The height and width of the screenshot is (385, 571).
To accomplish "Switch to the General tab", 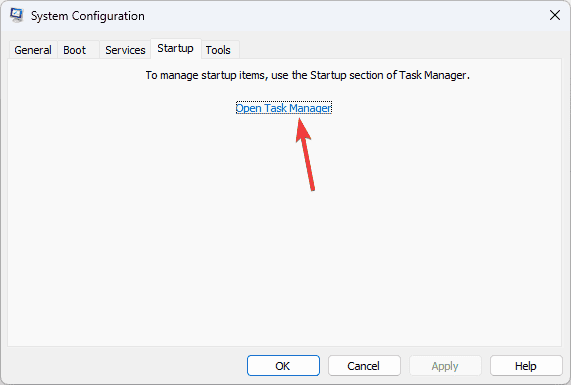I will [33, 50].
